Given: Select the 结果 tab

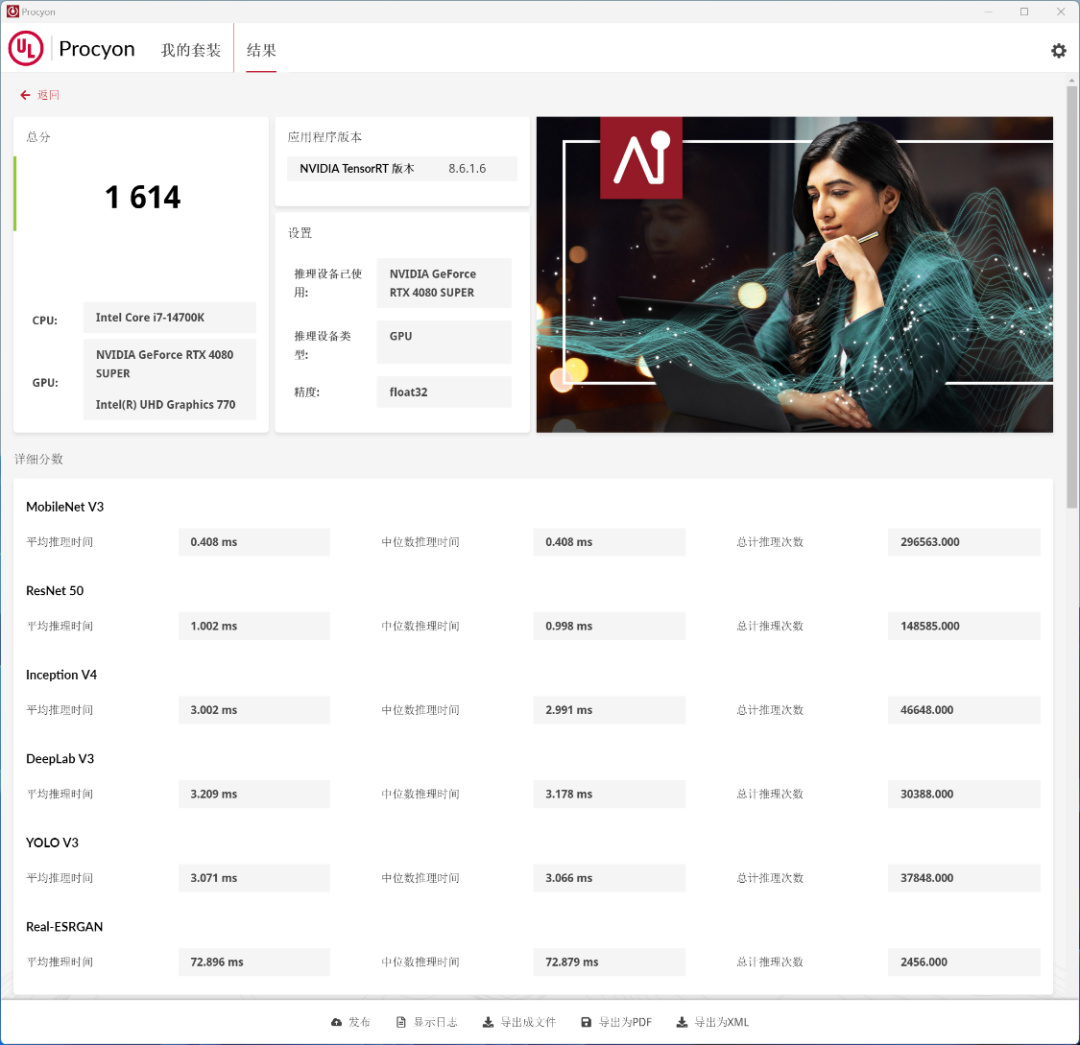Looking at the screenshot, I should [261, 50].
